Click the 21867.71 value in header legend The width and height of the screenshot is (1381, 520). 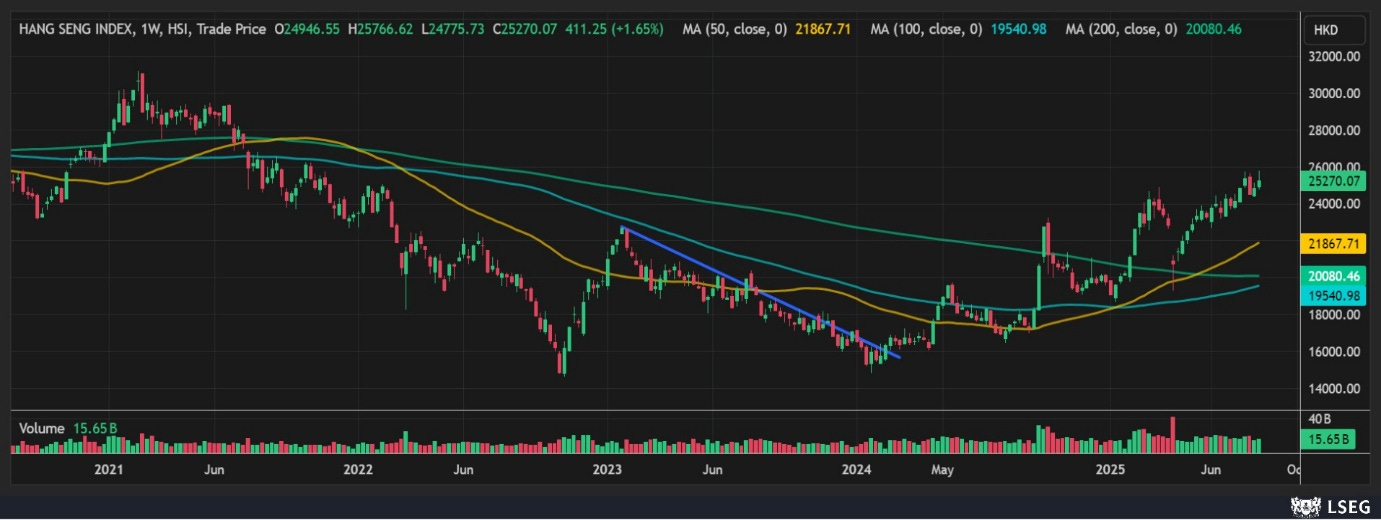[823, 30]
